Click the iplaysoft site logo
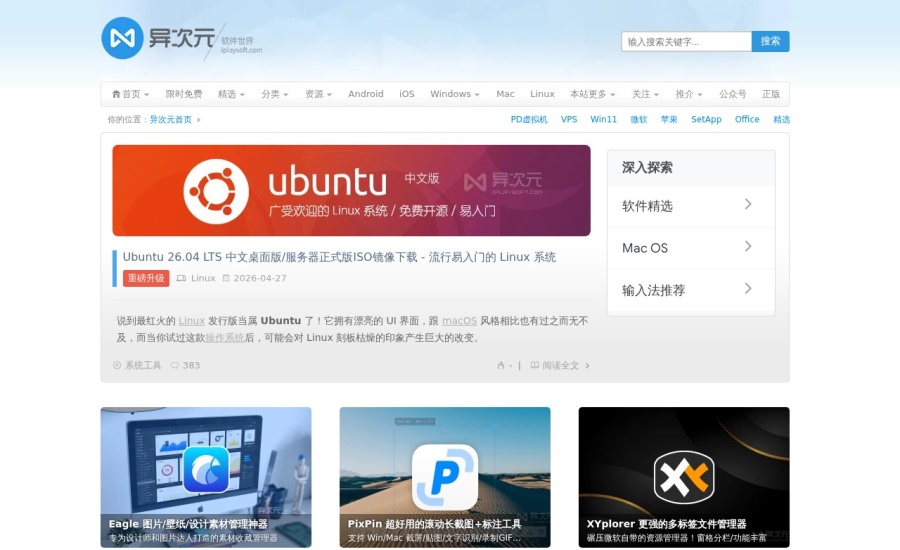This screenshot has width=900, height=550. 182,38
